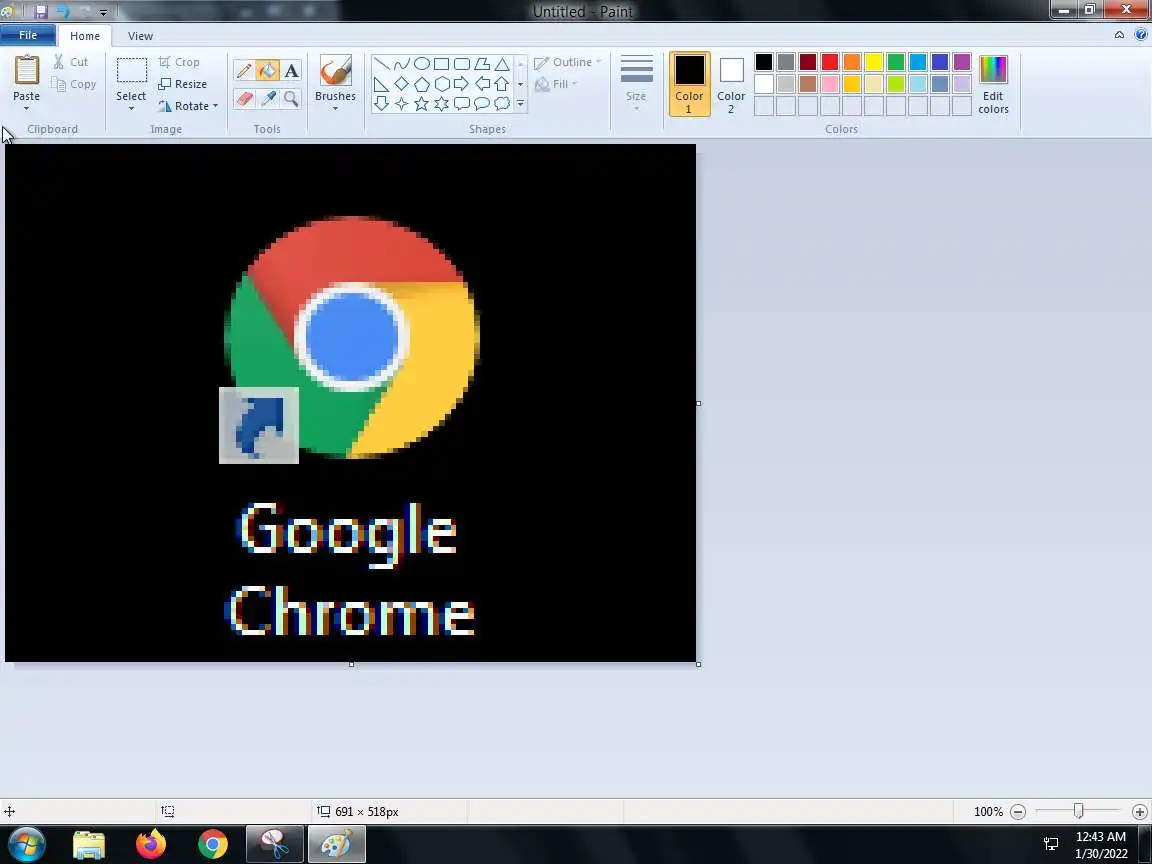Select the Pencil tool
This screenshot has width=1152, height=864.
244,71
